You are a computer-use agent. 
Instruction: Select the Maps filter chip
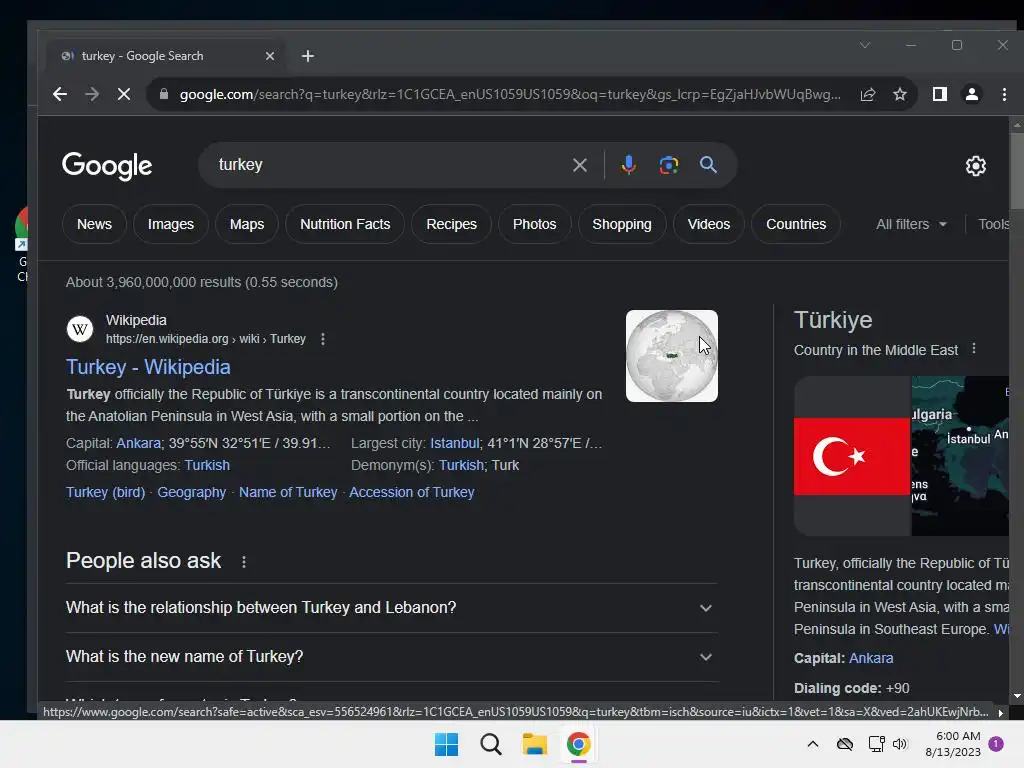pyautogui.click(x=247, y=224)
